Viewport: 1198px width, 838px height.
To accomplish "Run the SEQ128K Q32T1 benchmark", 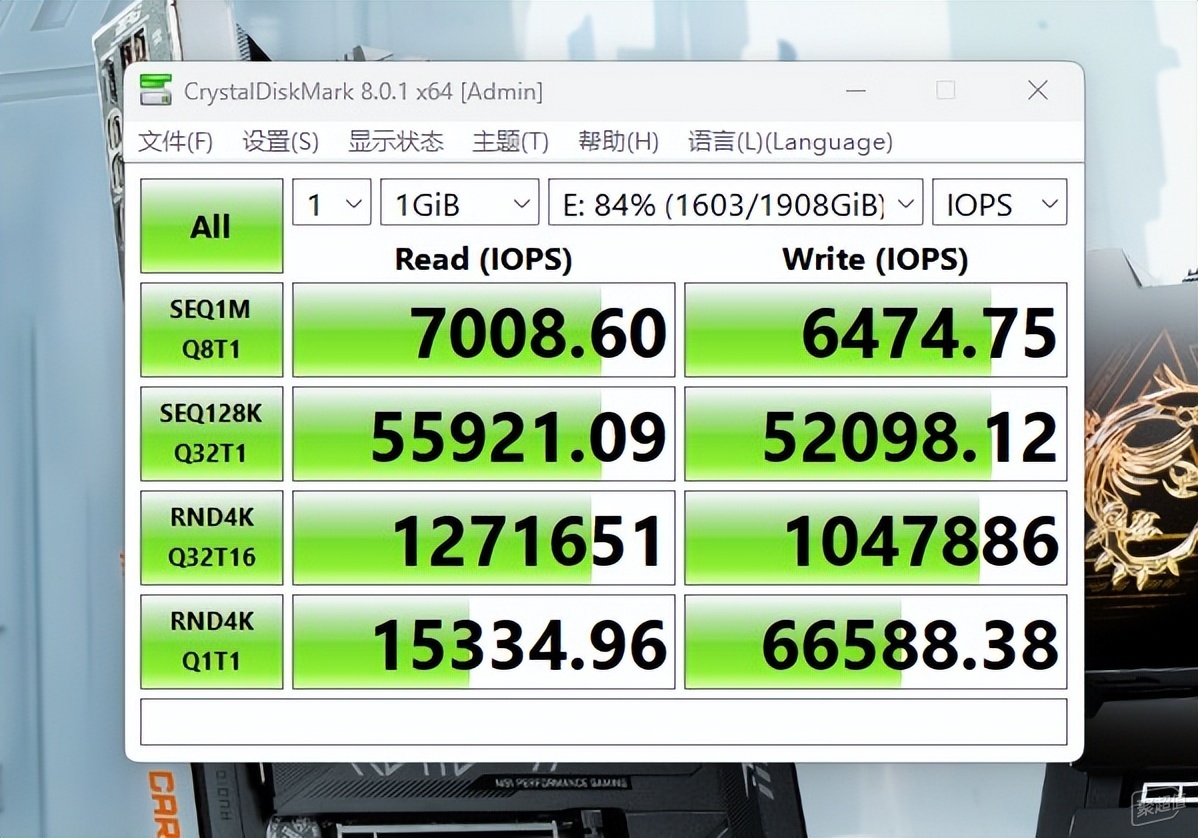I will [211, 434].
